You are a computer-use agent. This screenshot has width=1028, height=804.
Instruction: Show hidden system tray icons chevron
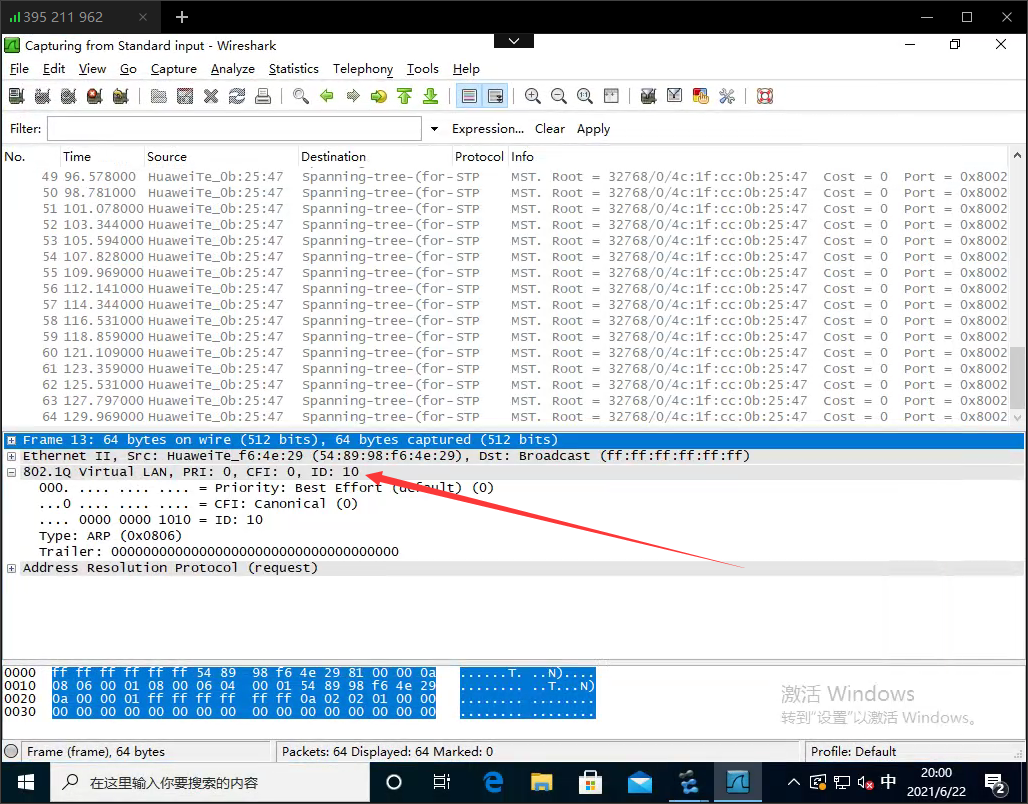[x=793, y=782]
